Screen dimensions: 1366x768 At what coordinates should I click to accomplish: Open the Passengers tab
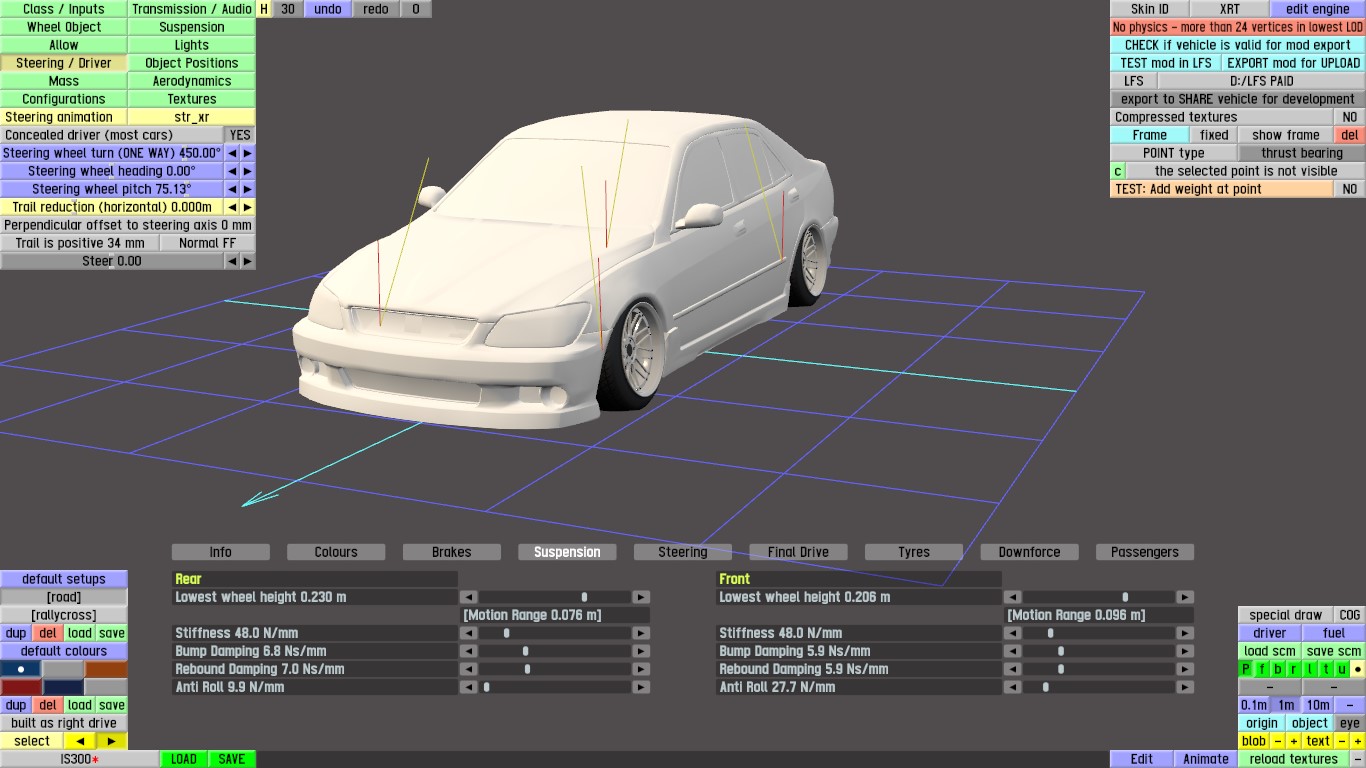click(x=1145, y=552)
